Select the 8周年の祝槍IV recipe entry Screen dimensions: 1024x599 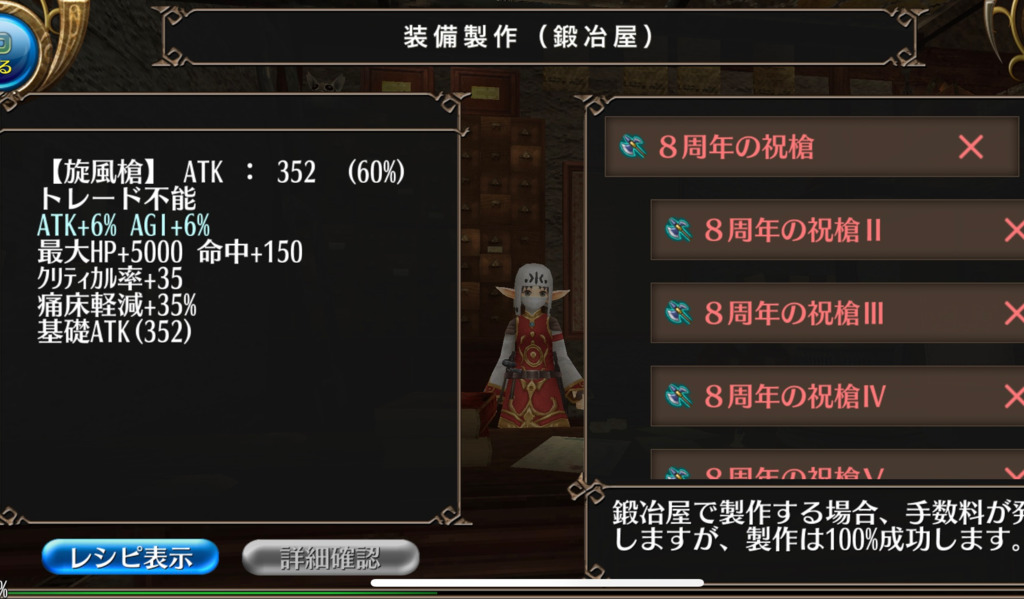(x=837, y=396)
